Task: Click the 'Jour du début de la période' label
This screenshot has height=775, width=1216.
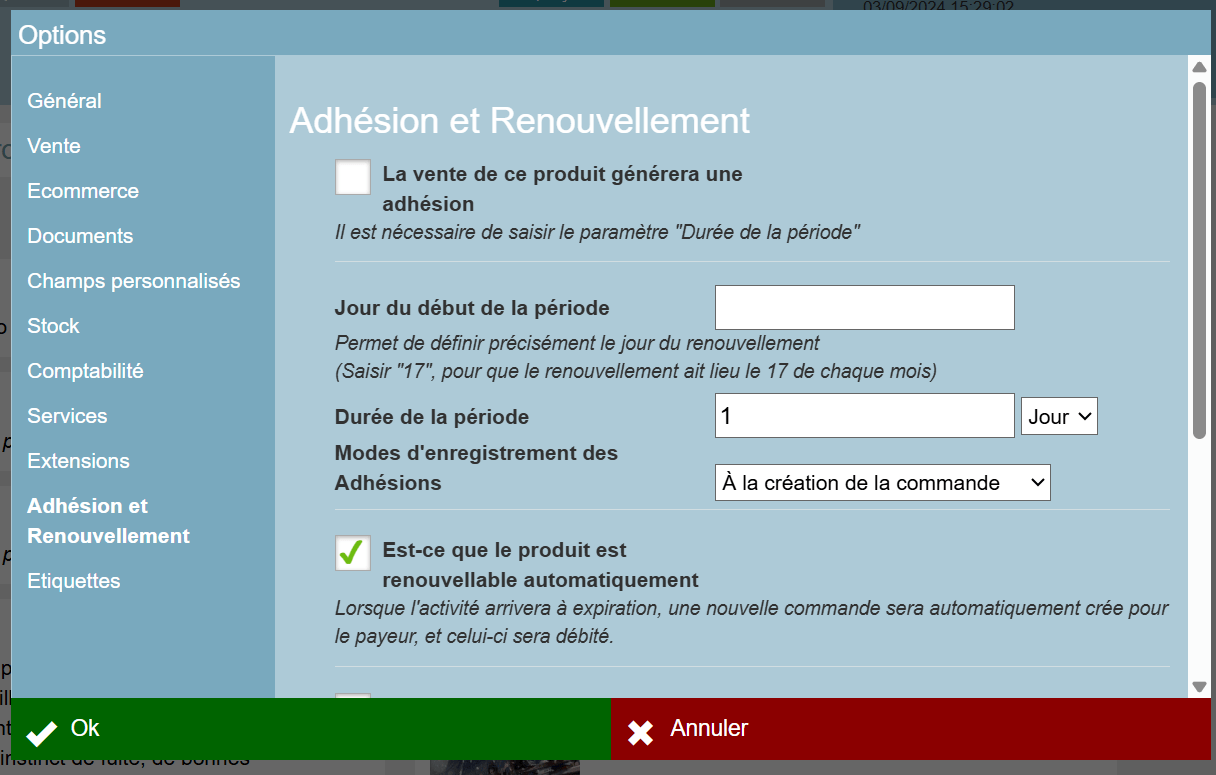Action: [x=472, y=308]
